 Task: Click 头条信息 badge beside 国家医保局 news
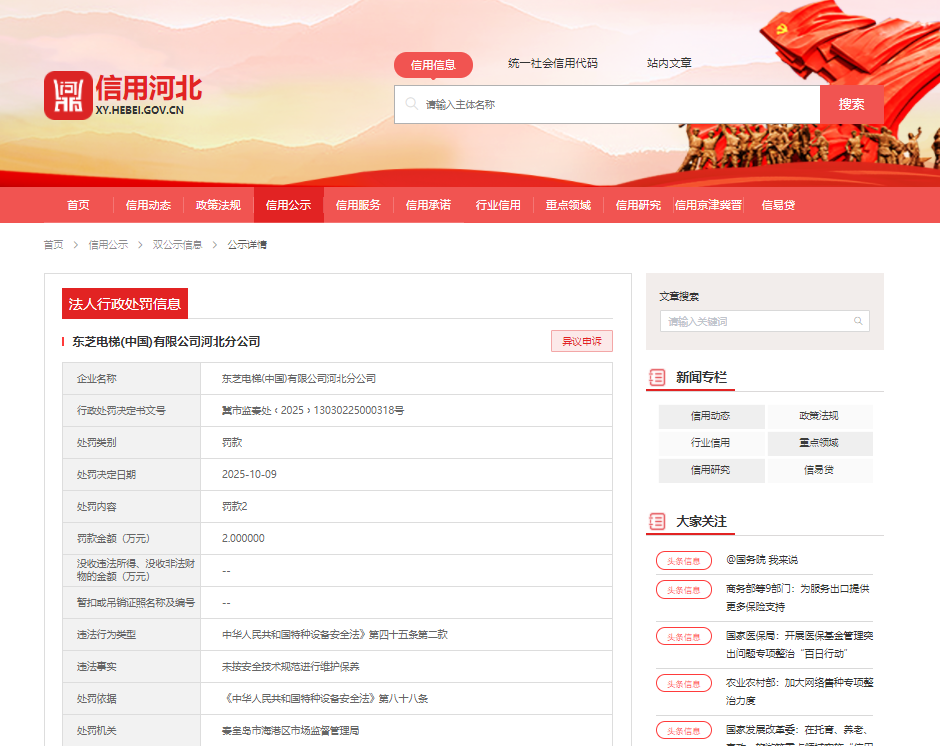(x=684, y=636)
